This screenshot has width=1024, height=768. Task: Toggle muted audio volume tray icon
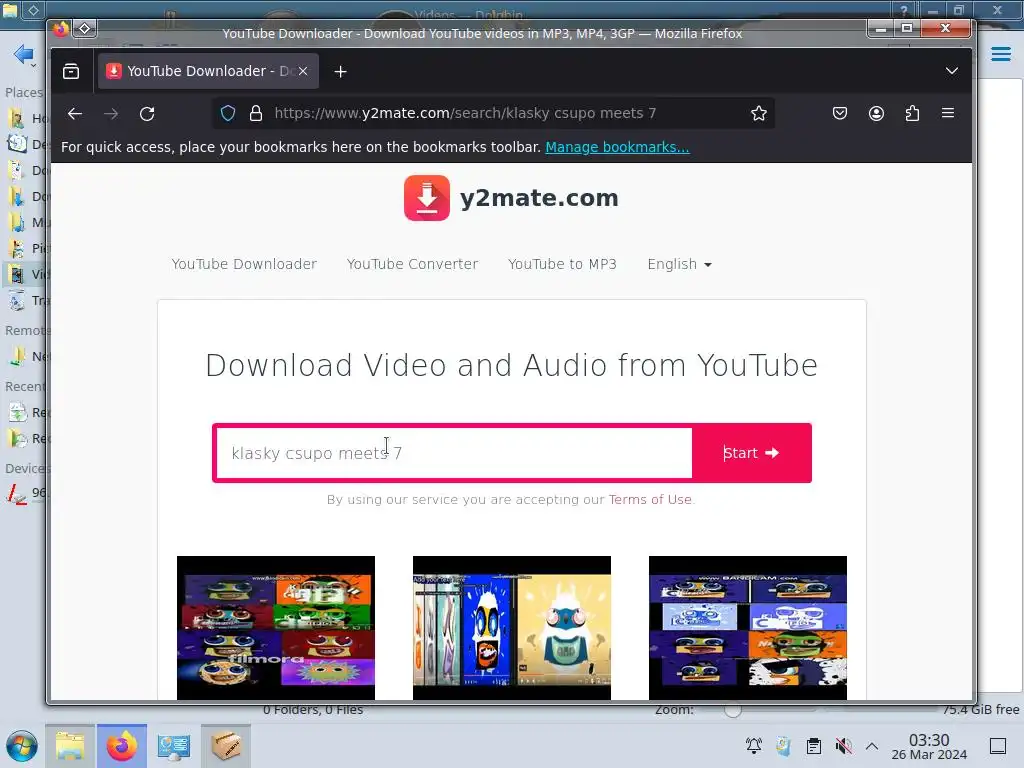tap(844, 746)
